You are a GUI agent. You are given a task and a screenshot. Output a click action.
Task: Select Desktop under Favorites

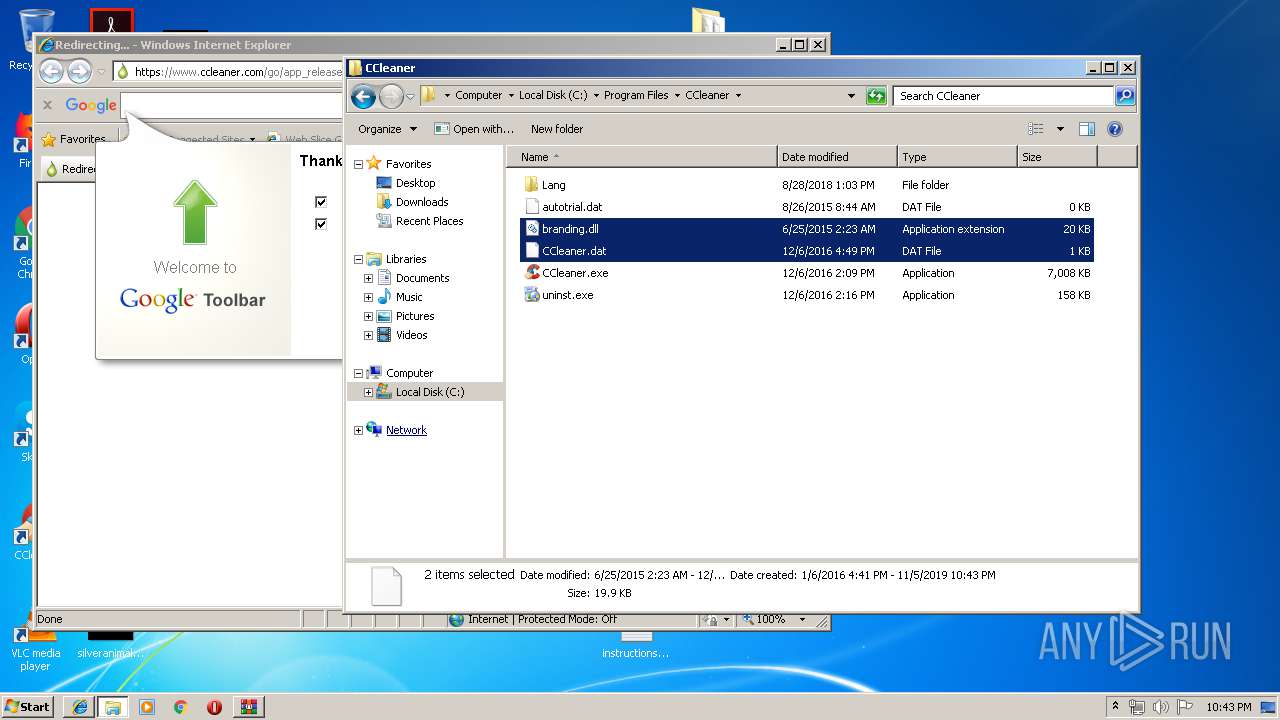pos(415,183)
